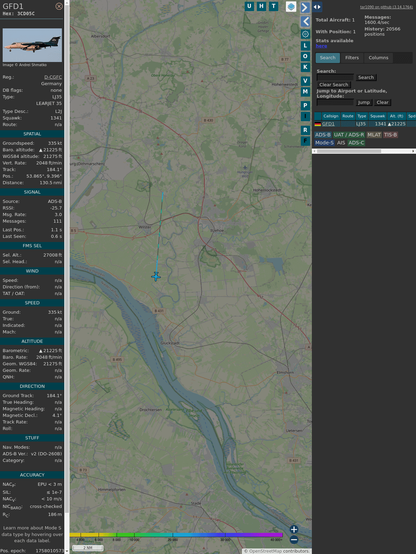
Task: Toggle the ADS-B source filter
Action: coord(323,135)
